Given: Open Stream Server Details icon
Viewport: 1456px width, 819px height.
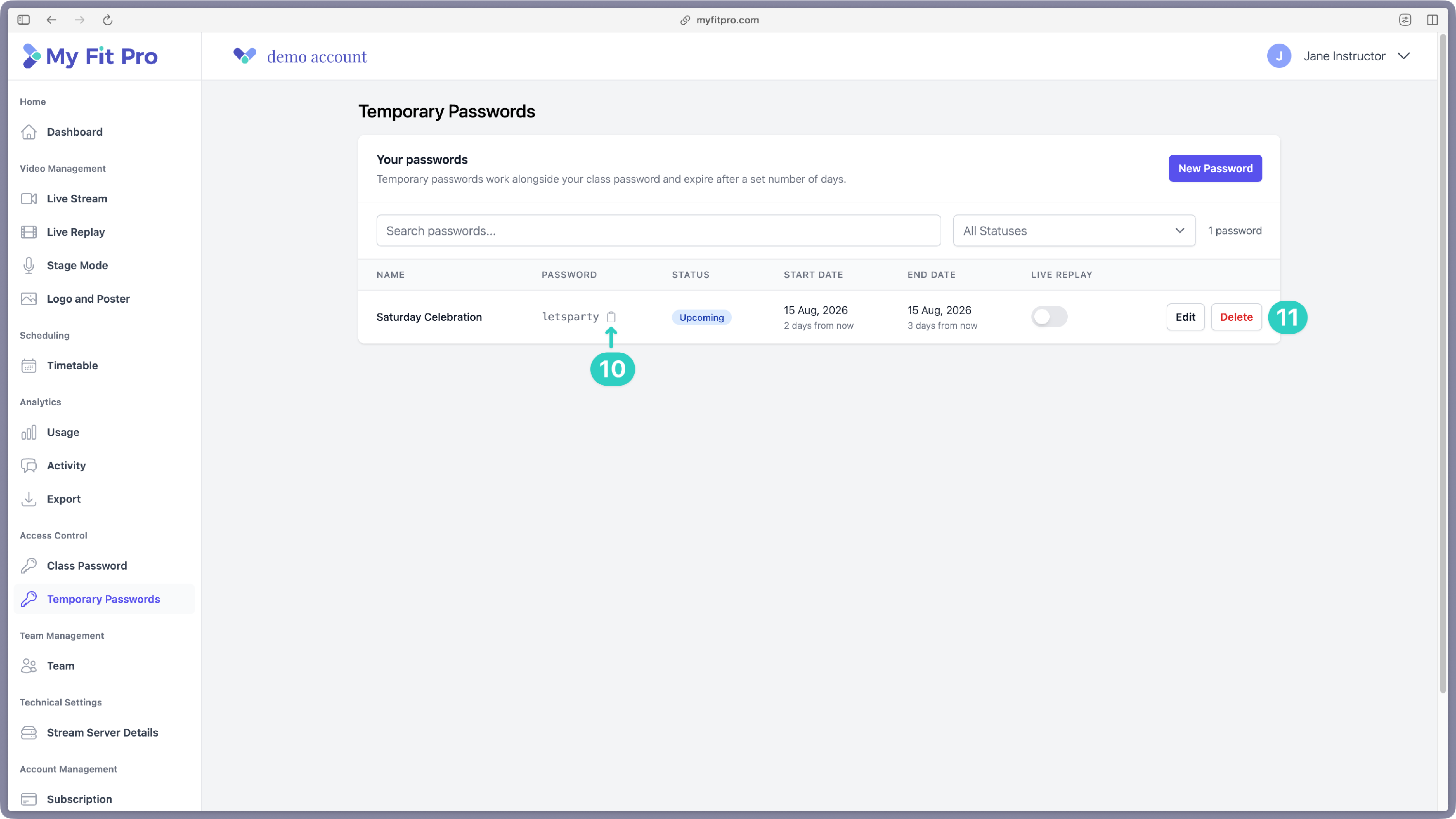Looking at the screenshot, I should coord(29,732).
